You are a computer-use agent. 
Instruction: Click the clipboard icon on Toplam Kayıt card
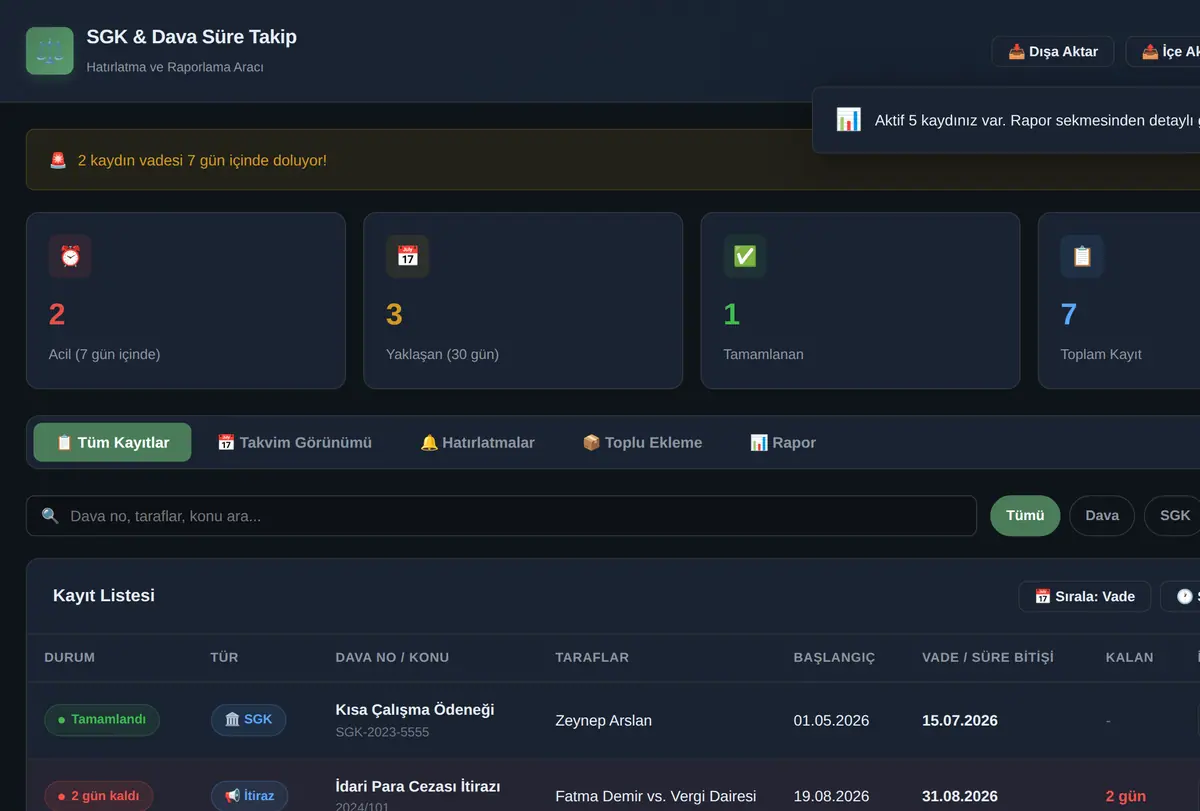click(1082, 256)
